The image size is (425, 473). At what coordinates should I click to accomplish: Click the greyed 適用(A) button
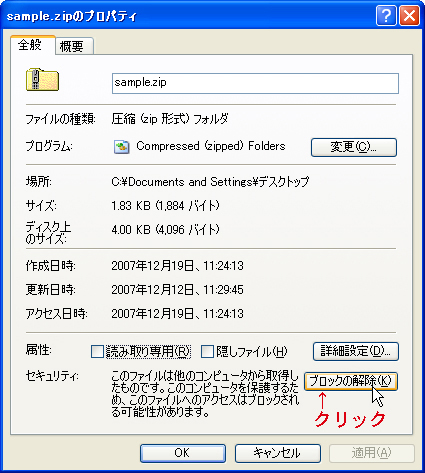point(372,453)
